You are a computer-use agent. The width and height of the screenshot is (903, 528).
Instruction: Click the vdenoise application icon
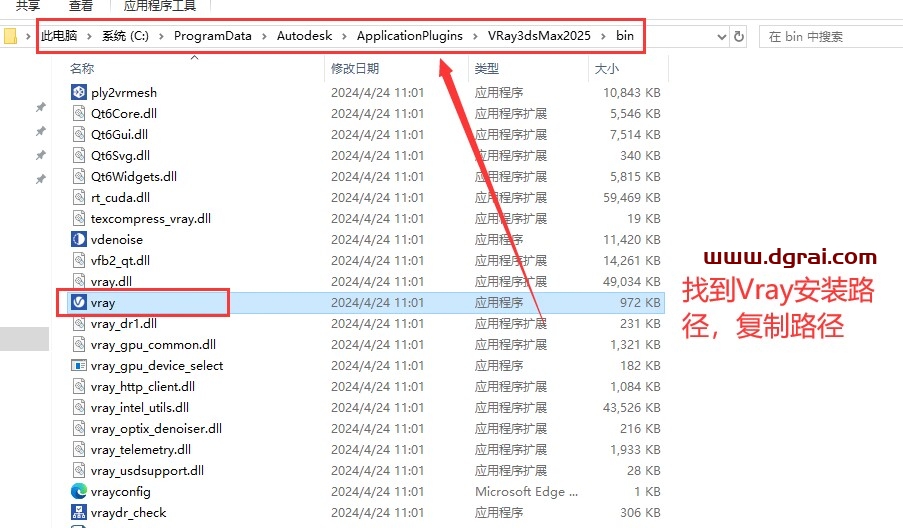pos(79,240)
